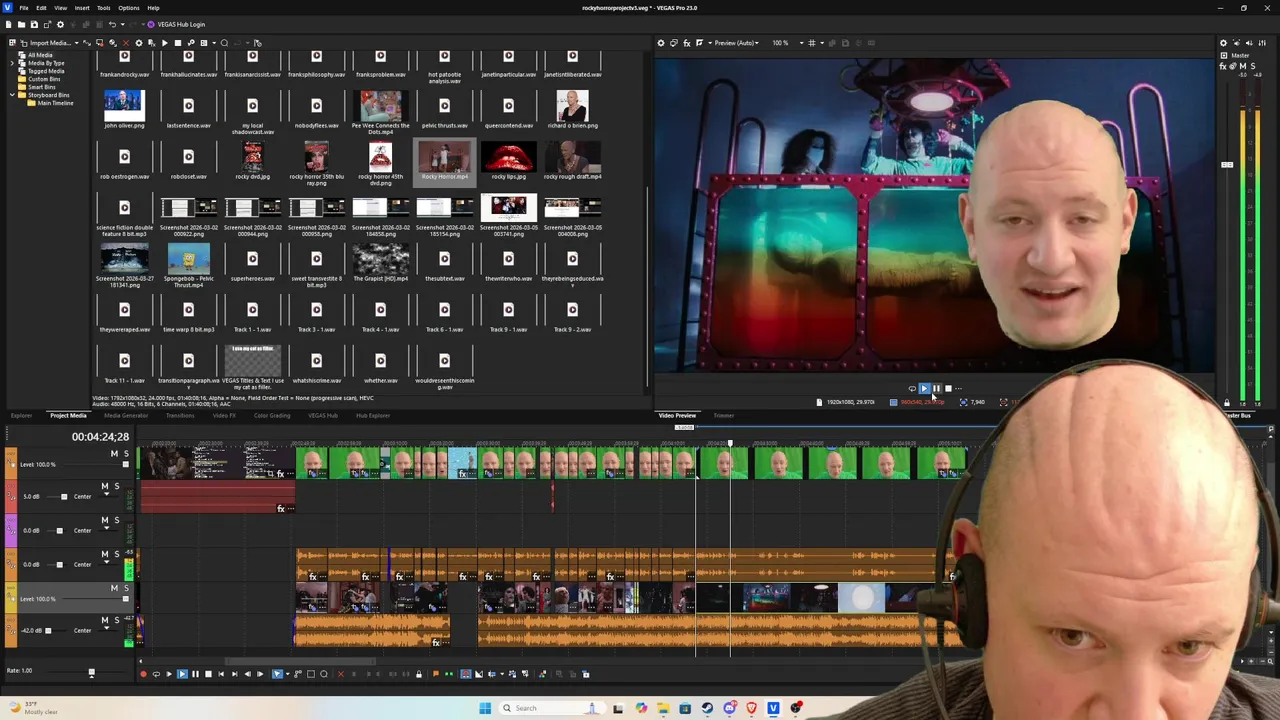Image resolution: width=1280 pixels, height=720 pixels.
Task: Select the timeline Zoom tool
Action: 324,674
